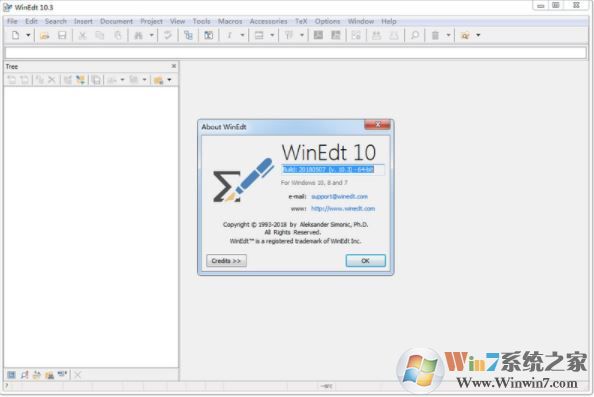Open the http://www.winedt.com link
This screenshot has height=397, width=594.
tap(343, 208)
